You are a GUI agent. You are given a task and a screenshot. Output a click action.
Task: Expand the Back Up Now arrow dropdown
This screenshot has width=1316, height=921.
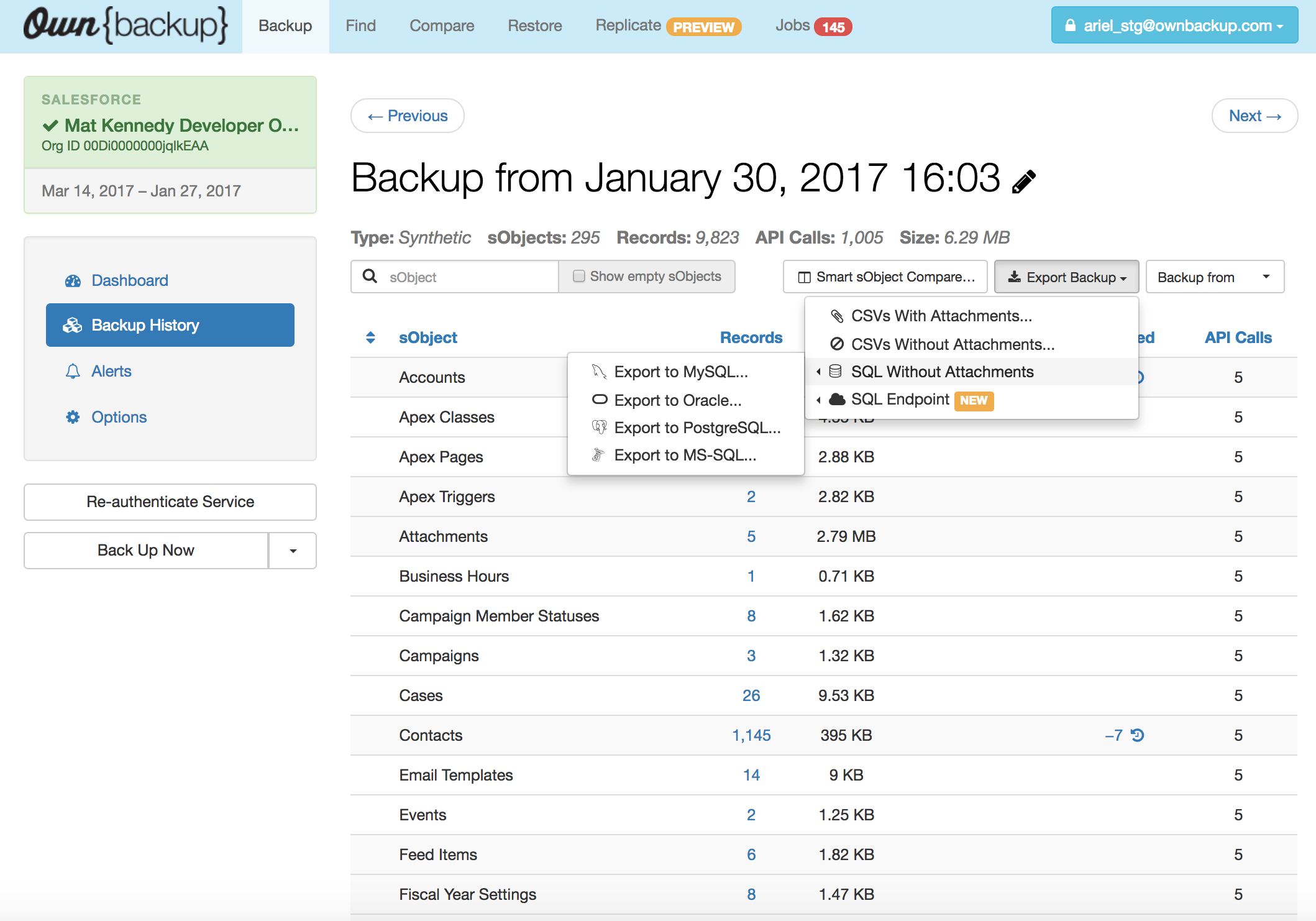pos(293,551)
